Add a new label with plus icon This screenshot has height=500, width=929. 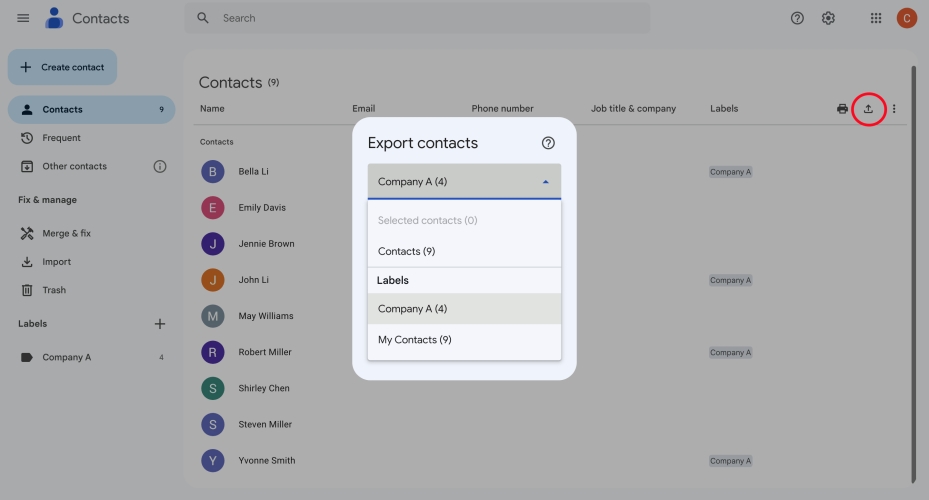tap(159, 324)
